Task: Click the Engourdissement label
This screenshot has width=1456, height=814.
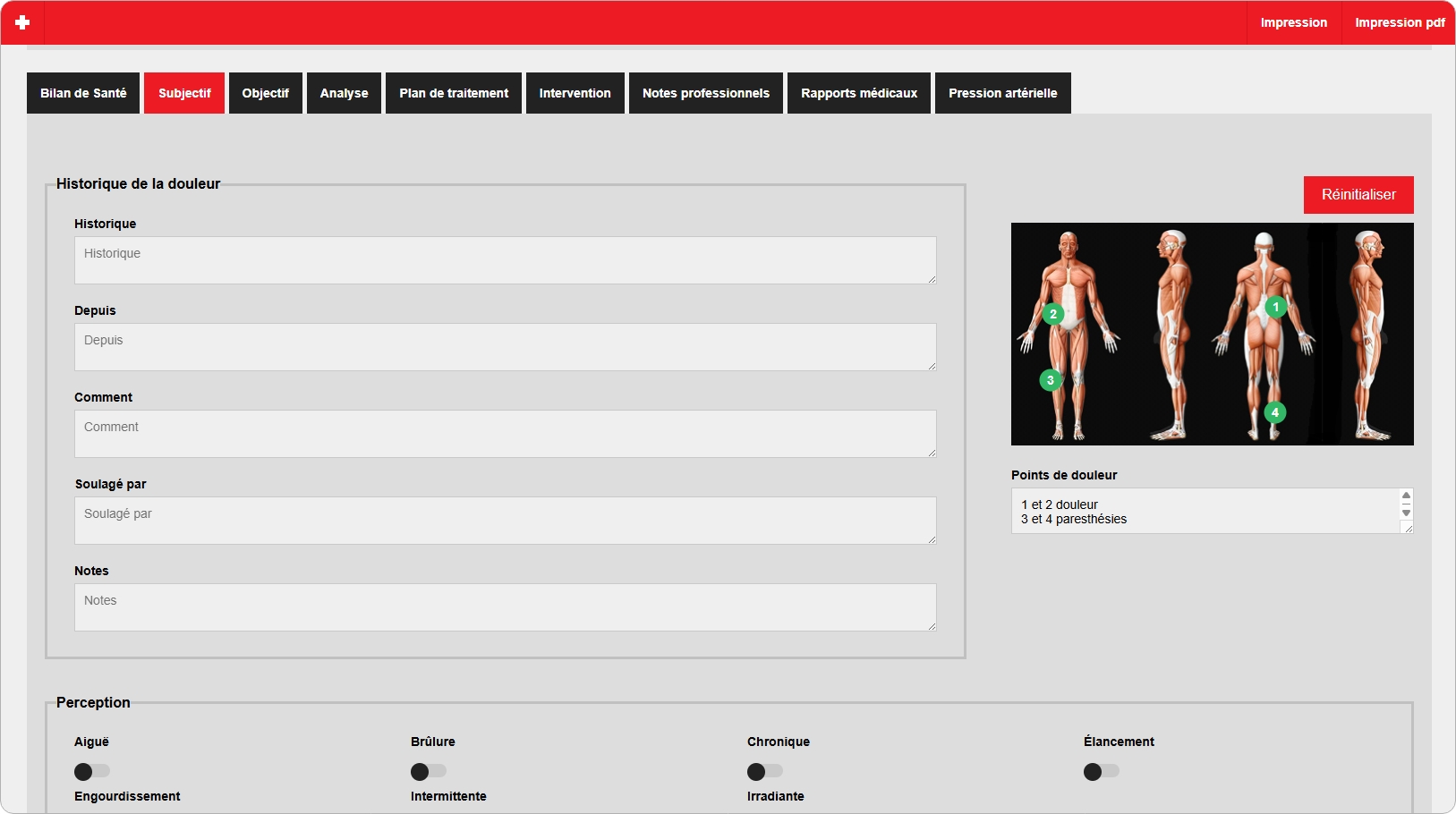Action: [x=127, y=796]
